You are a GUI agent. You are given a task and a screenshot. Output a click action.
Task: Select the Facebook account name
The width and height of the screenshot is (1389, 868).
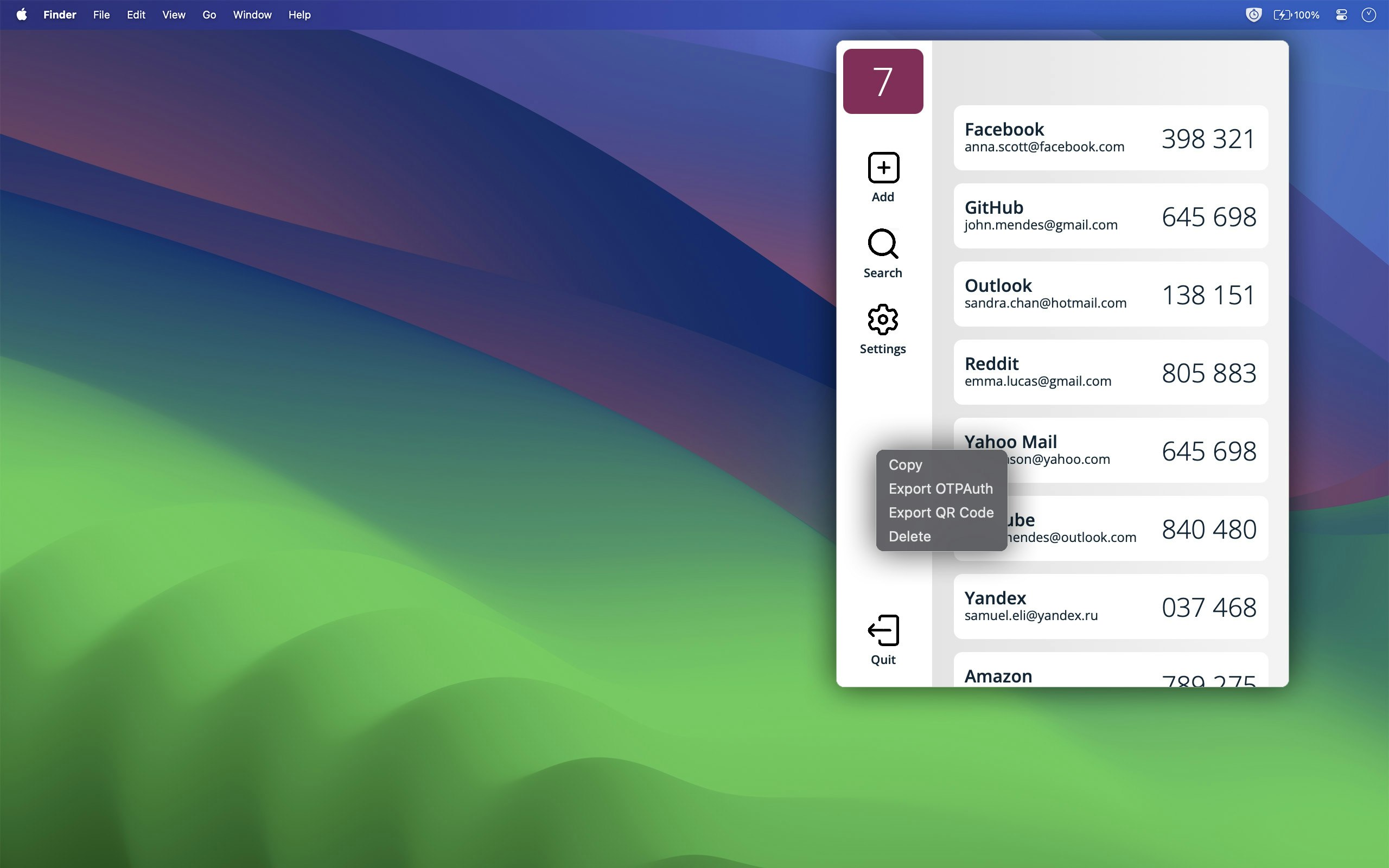point(1004,129)
